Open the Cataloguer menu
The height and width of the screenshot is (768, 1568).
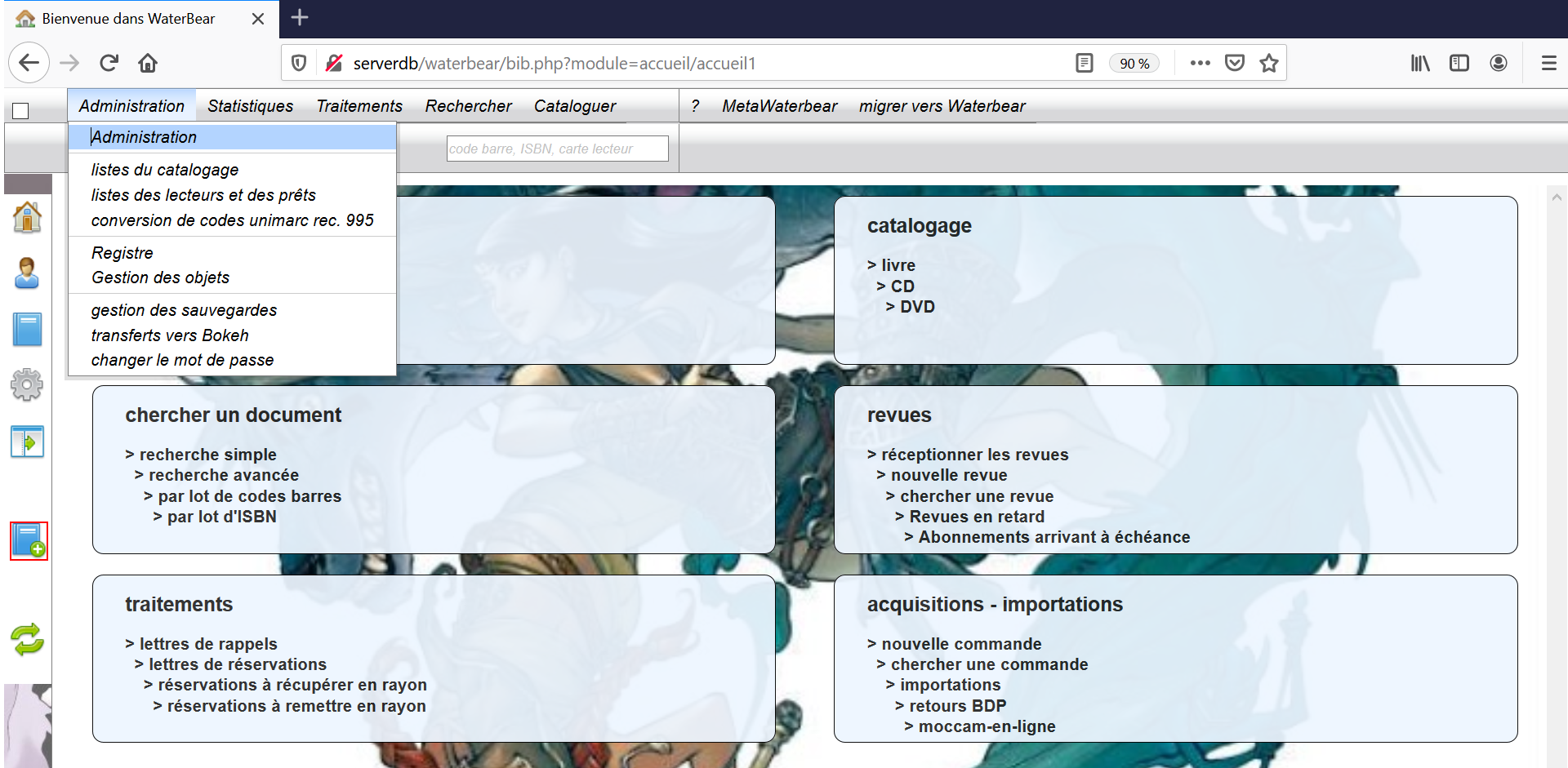point(575,106)
